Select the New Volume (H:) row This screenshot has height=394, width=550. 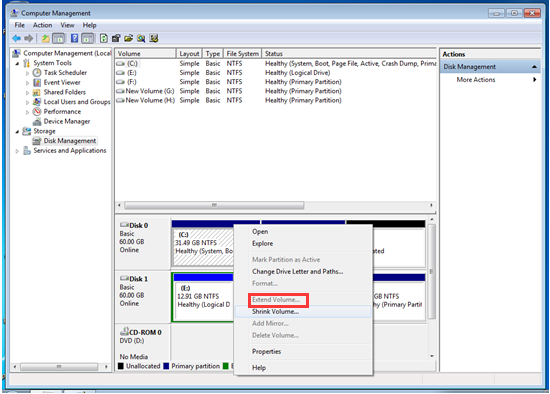point(276,100)
